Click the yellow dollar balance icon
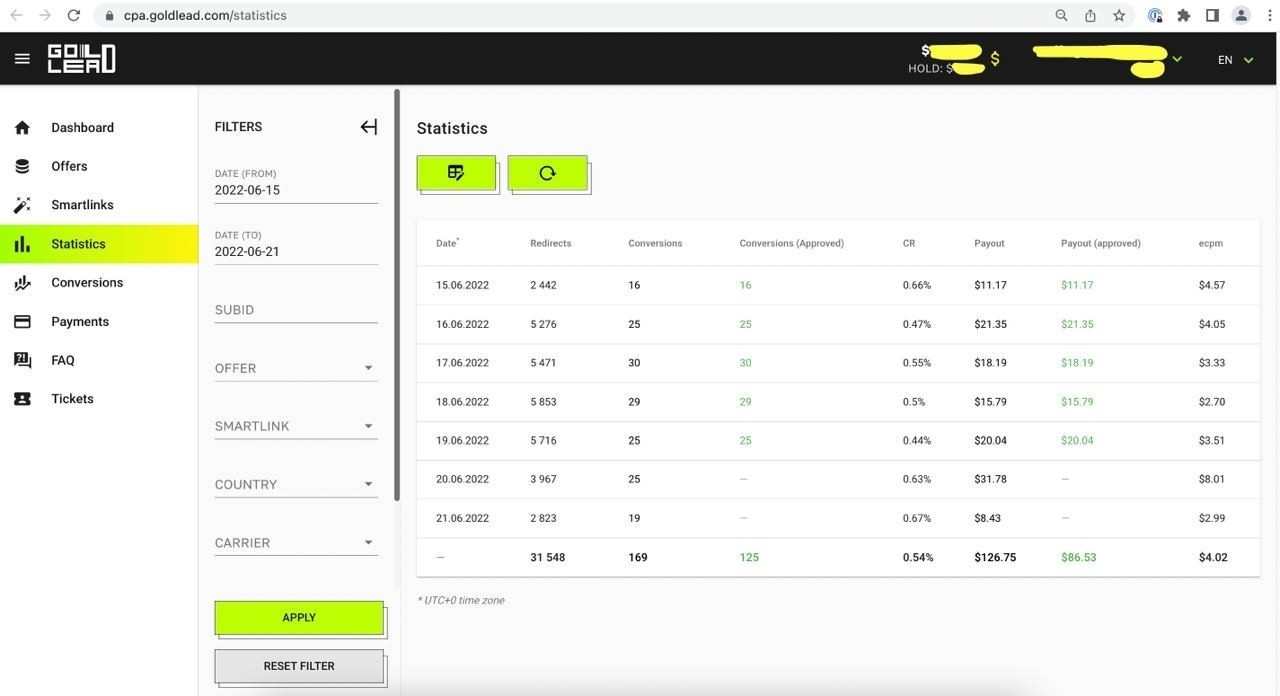The width and height of the screenshot is (1280, 696). [995, 59]
